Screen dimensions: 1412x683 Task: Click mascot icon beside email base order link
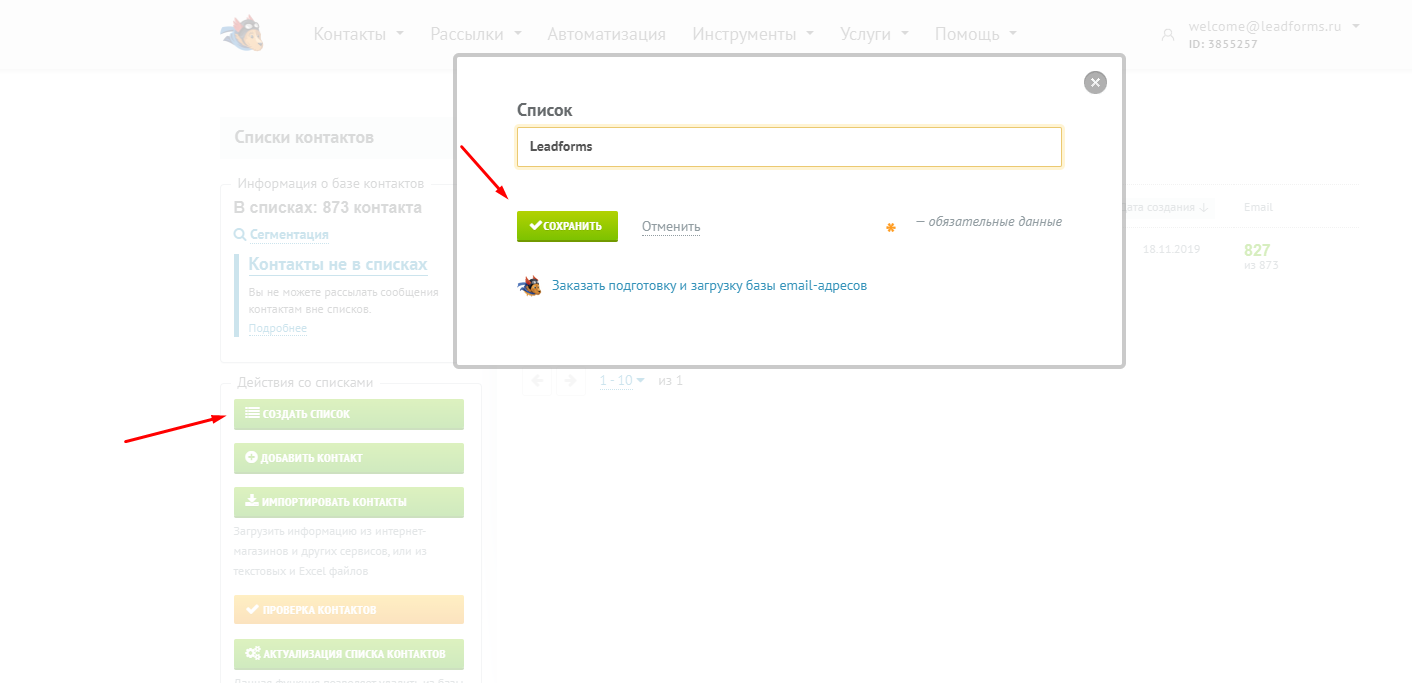click(x=530, y=286)
